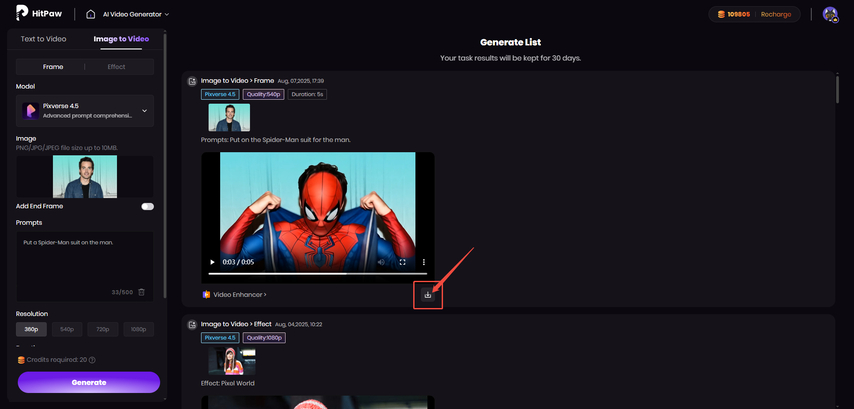Viewport: 854px width, 409px height.
Task: Click the home icon in header
Action: (91, 14)
